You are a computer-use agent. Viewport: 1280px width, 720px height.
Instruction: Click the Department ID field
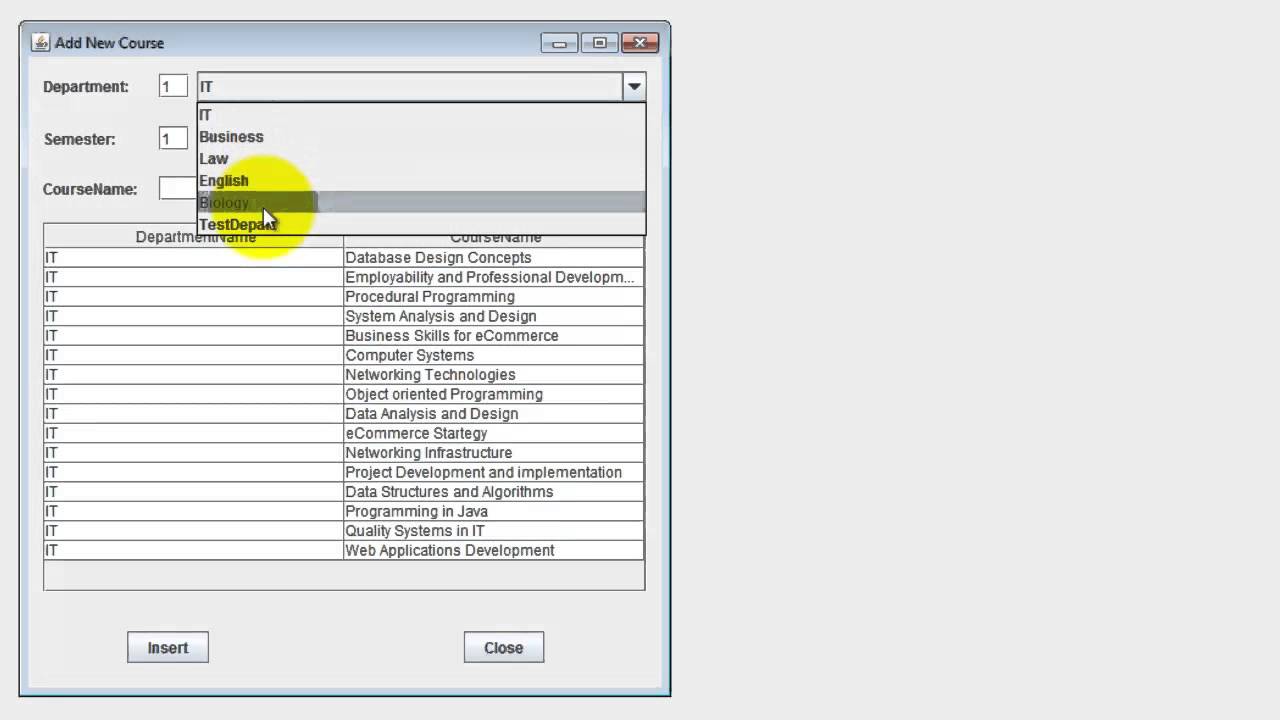click(173, 86)
